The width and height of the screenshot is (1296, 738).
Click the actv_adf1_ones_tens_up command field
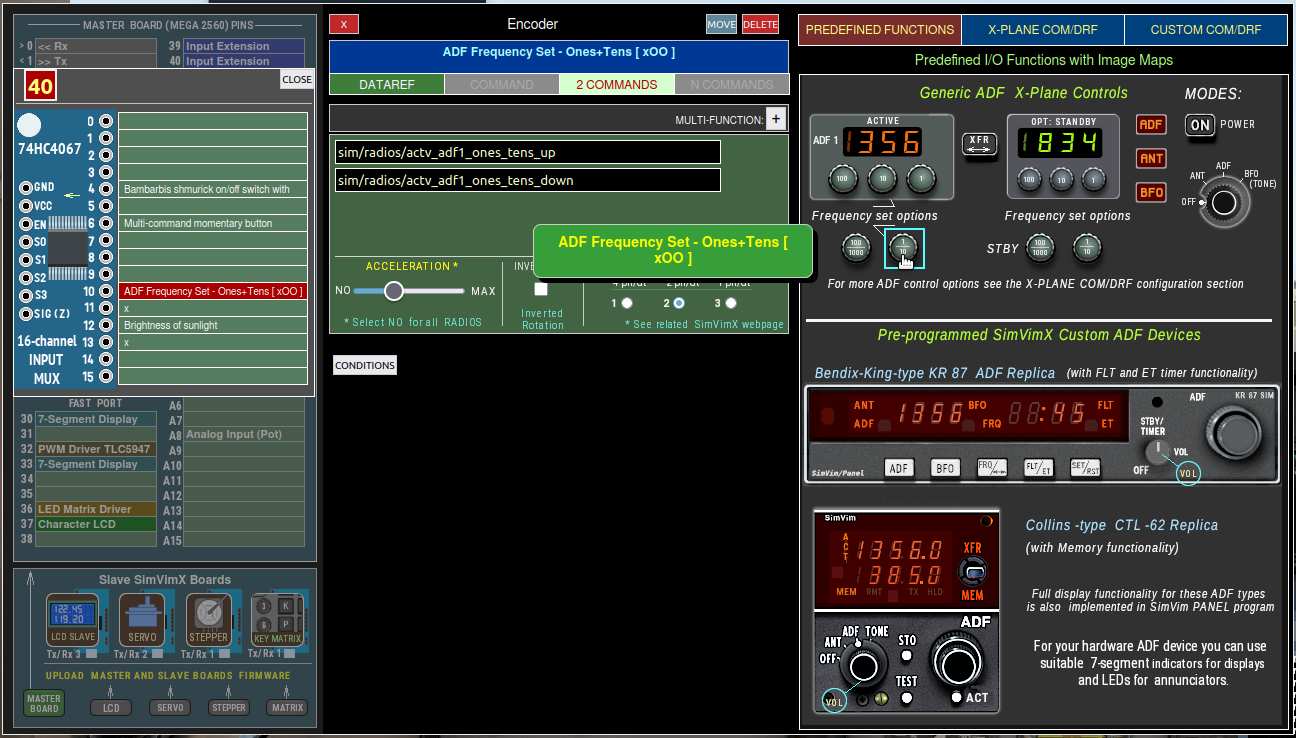(527, 152)
